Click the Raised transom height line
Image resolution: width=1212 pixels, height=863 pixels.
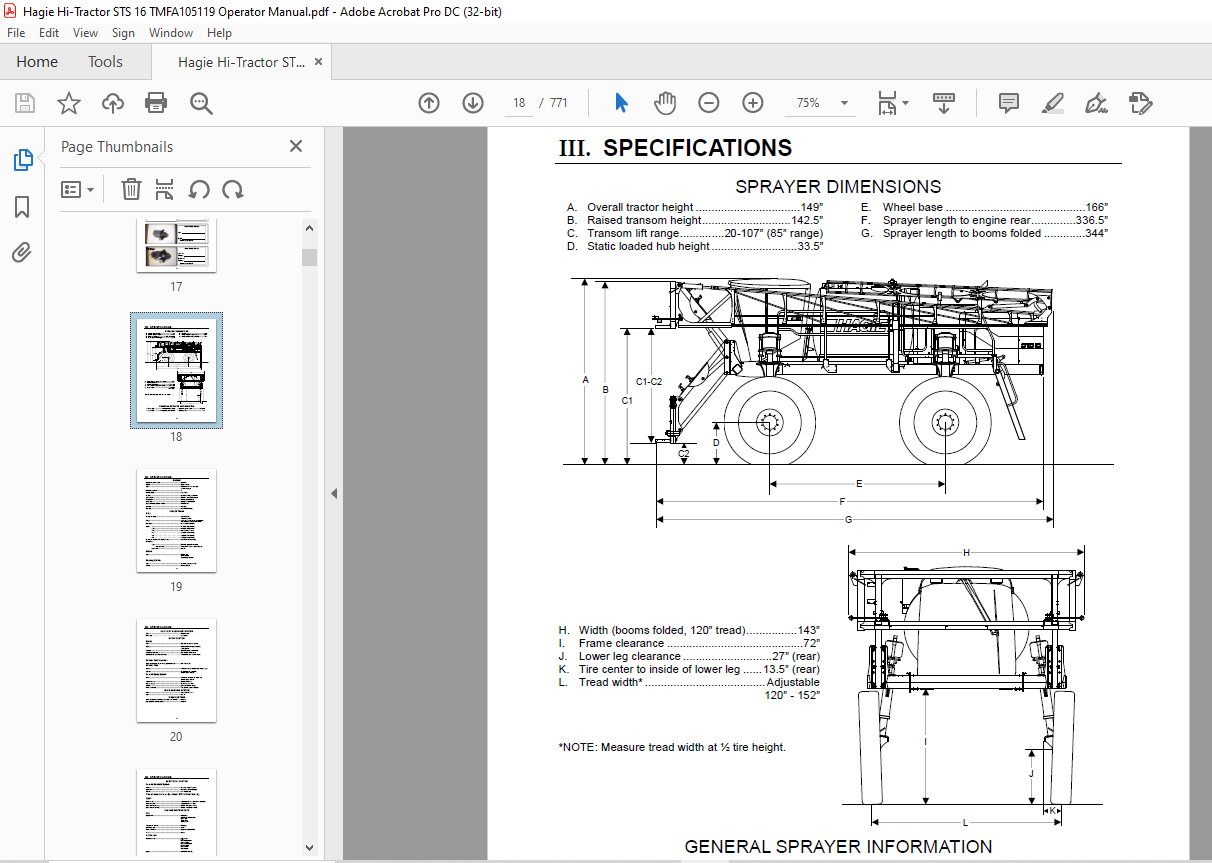click(695, 221)
